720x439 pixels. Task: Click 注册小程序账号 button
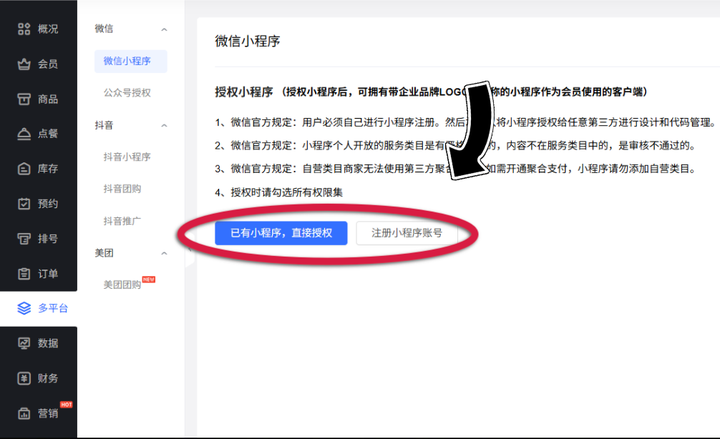click(x=407, y=233)
